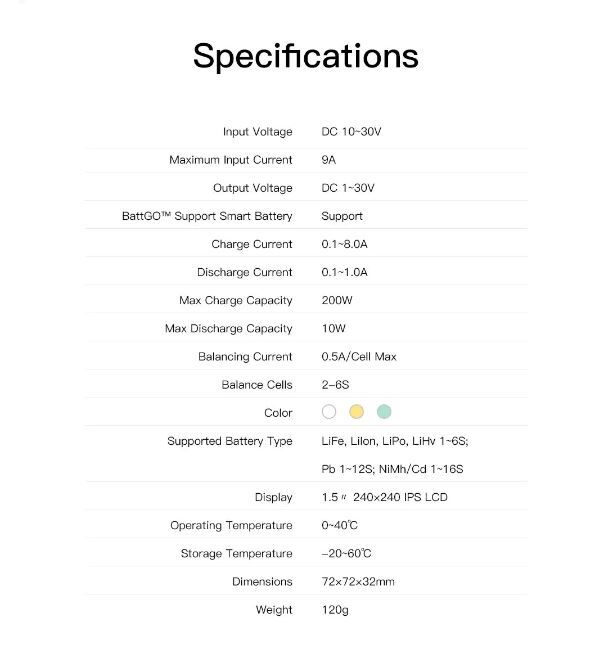Screen dimensions: 609x654
Task: Click the Specifications heading
Action: (x=305, y=56)
